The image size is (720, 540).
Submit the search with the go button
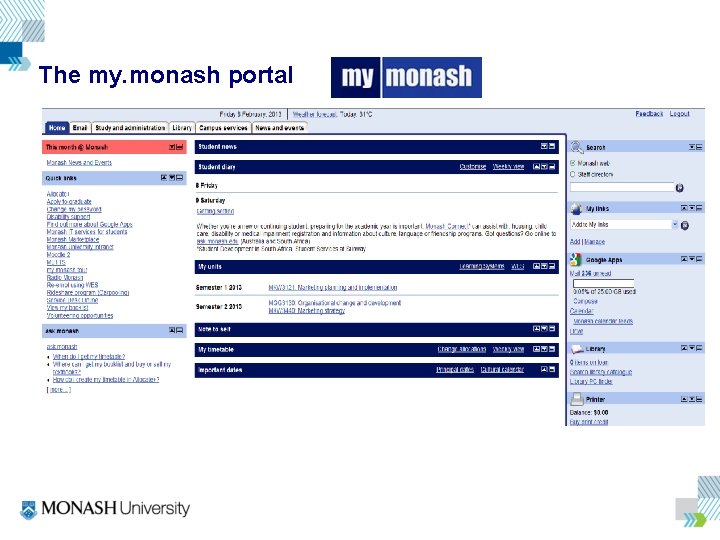coord(680,187)
